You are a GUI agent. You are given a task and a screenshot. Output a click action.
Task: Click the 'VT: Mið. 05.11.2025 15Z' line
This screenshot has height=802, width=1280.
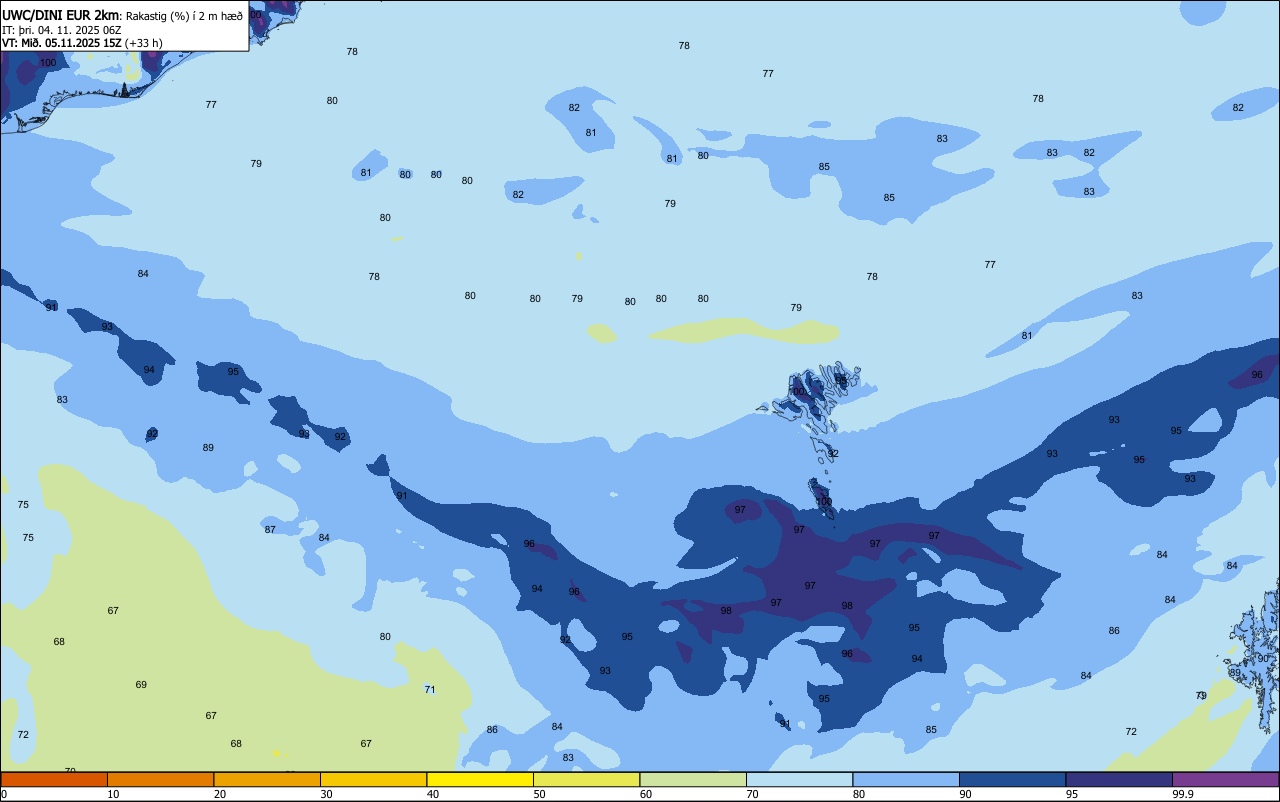pyautogui.click(x=61, y=43)
